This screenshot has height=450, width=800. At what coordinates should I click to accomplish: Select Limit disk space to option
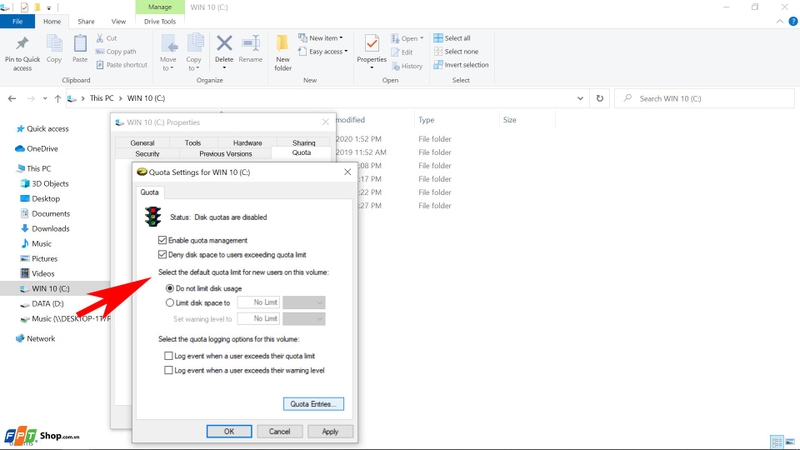pyautogui.click(x=170, y=303)
